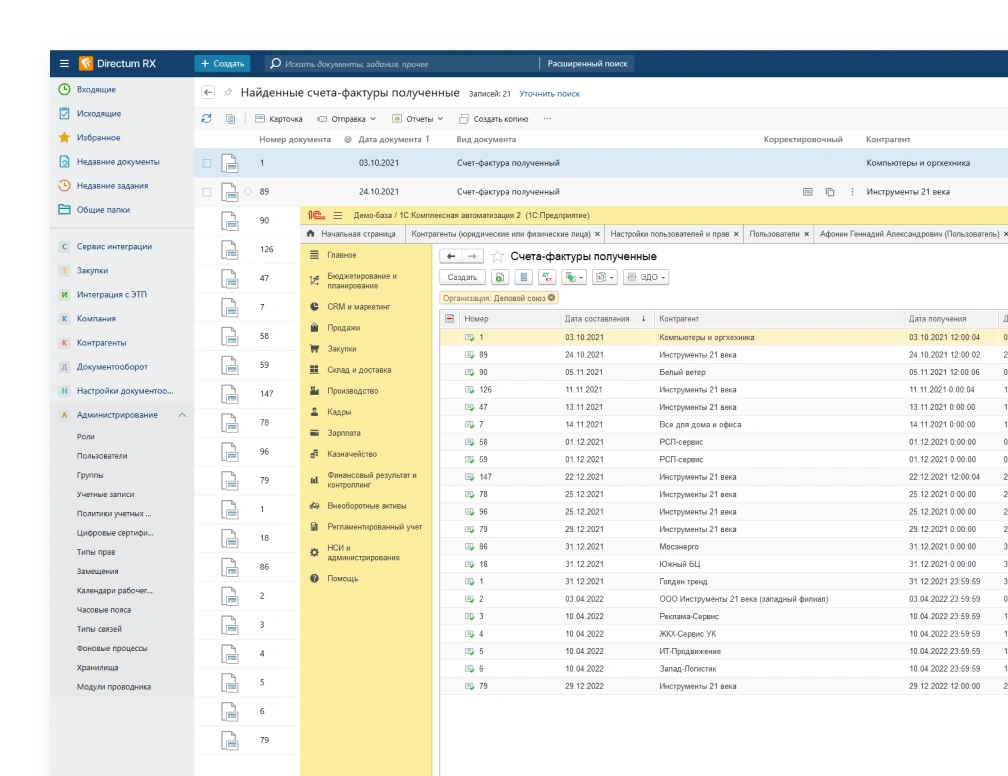Open the Закупки section in 1C sidebar
1008x776 pixels.
(x=341, y=349)
